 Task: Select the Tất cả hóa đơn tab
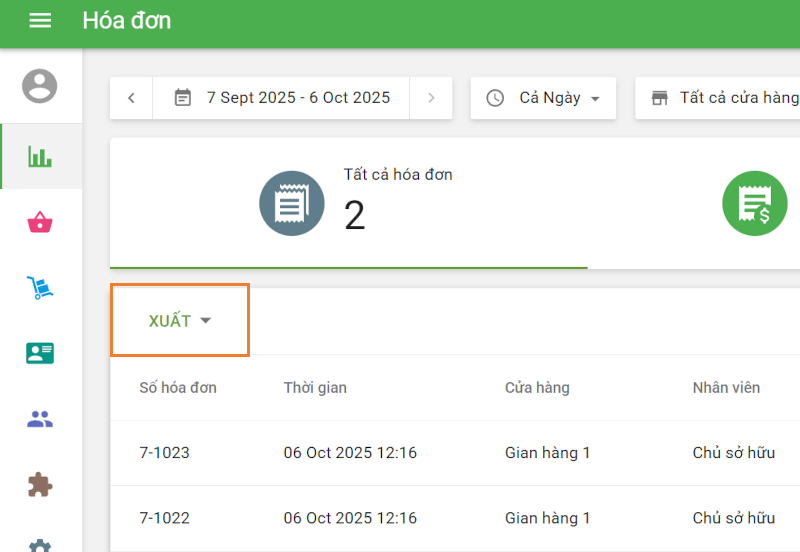[x=348, y=203]
